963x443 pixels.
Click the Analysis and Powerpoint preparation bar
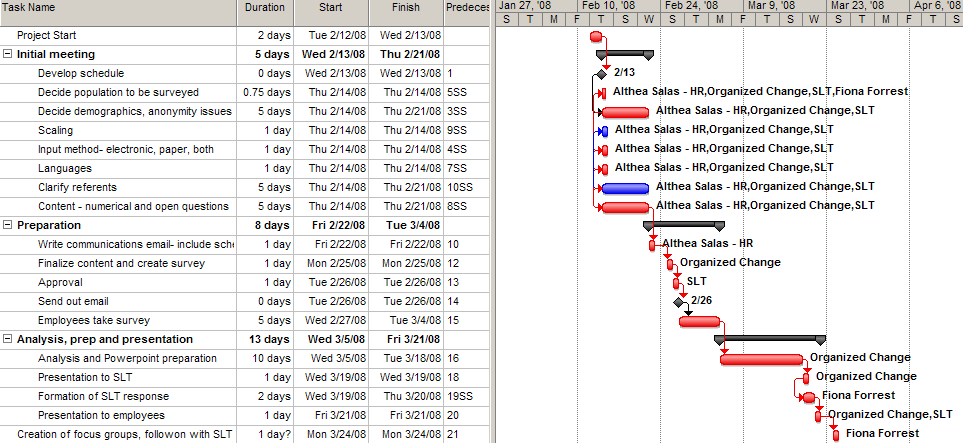pyautogui.click(x=762, y=359)
